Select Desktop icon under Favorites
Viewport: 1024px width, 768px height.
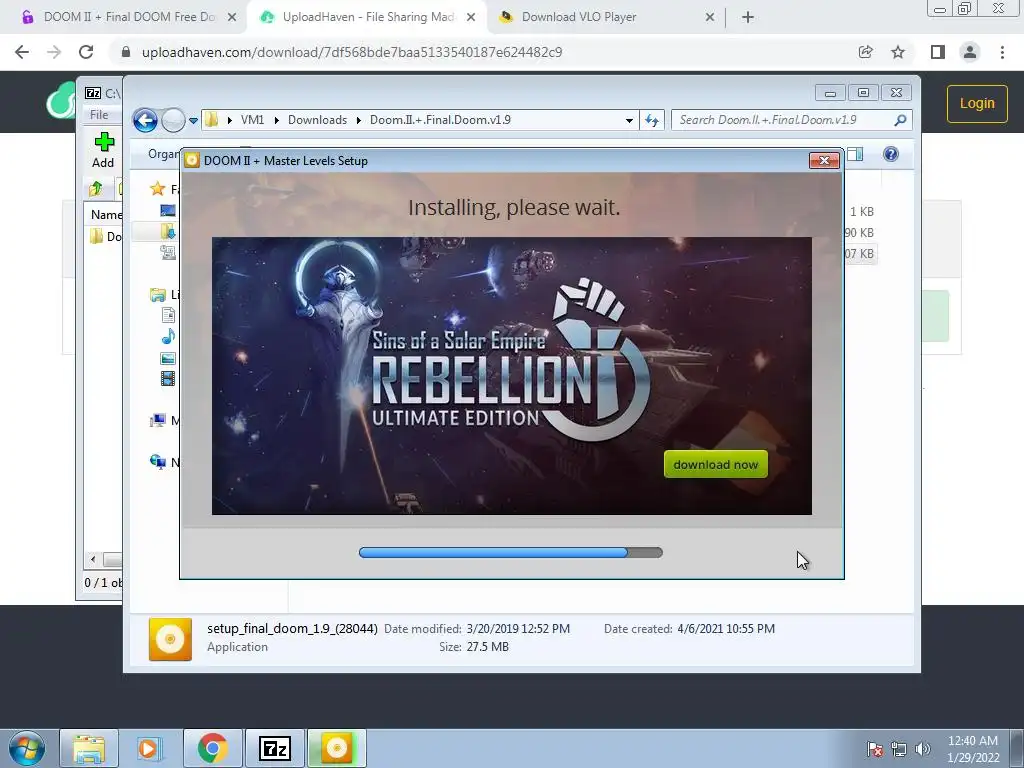click(x=168, y=210)
